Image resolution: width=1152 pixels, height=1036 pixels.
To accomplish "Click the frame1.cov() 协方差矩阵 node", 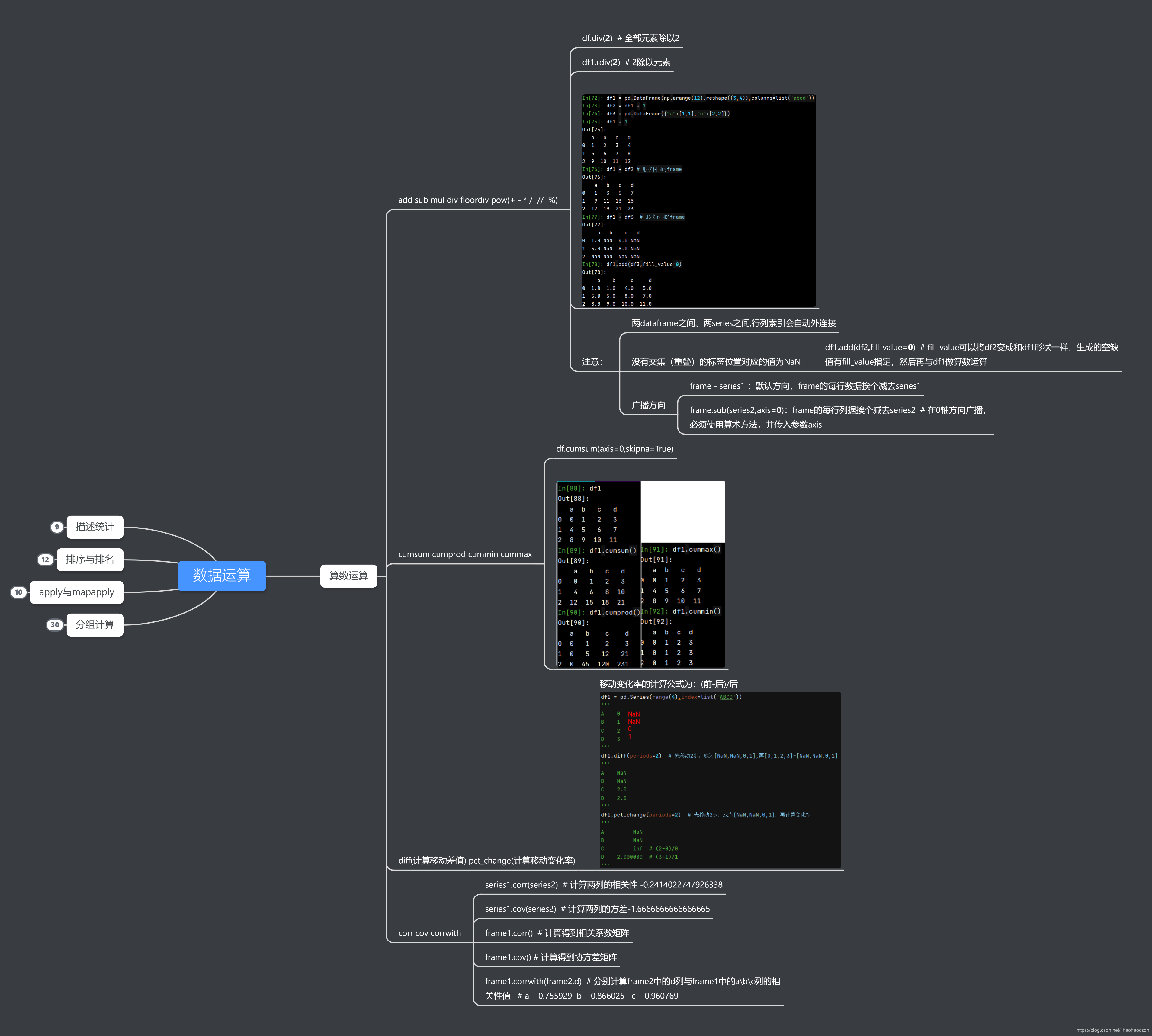I will (550, 957).
